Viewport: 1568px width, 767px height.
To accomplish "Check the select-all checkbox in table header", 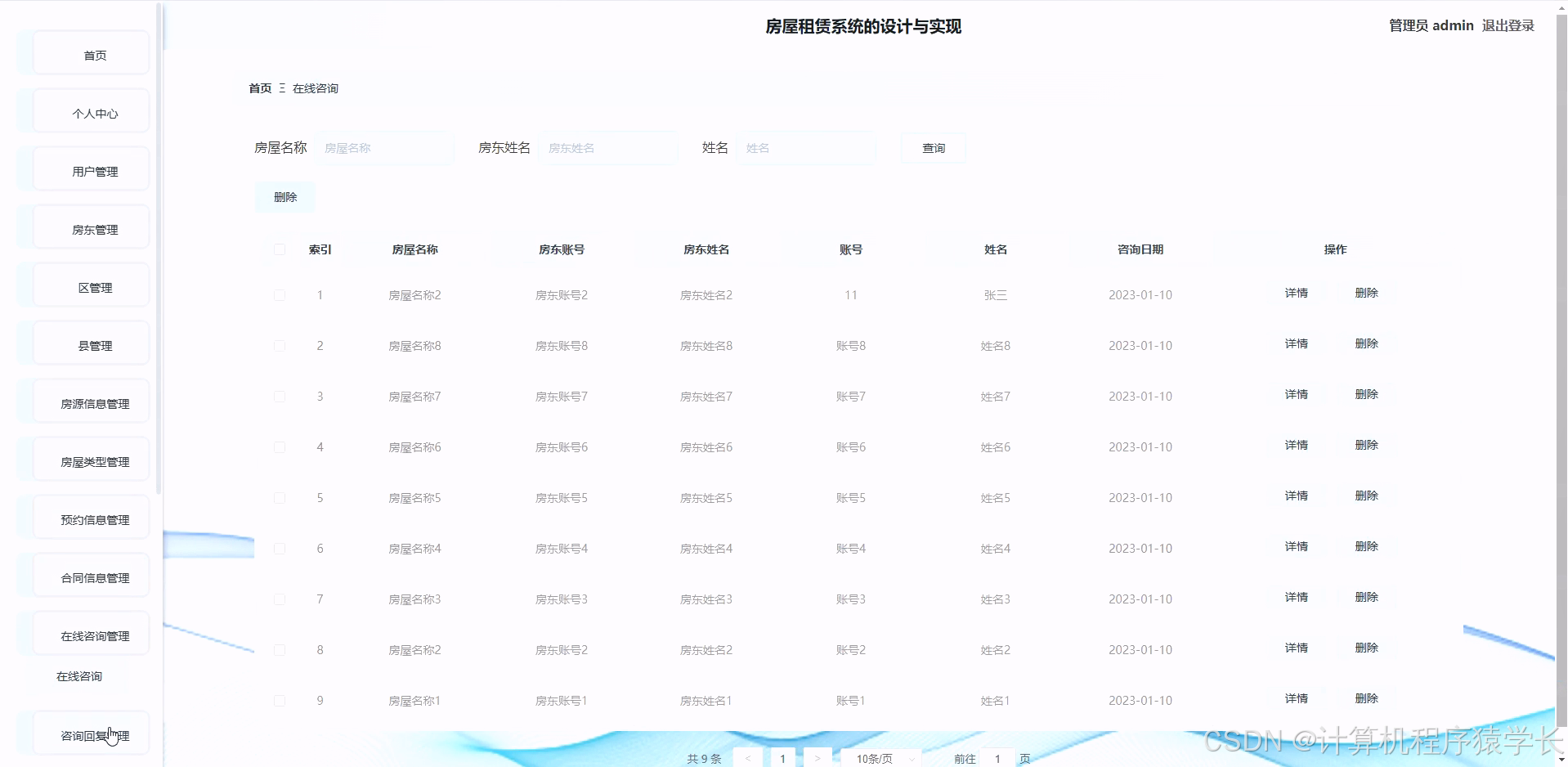I will tap(279, 249).
